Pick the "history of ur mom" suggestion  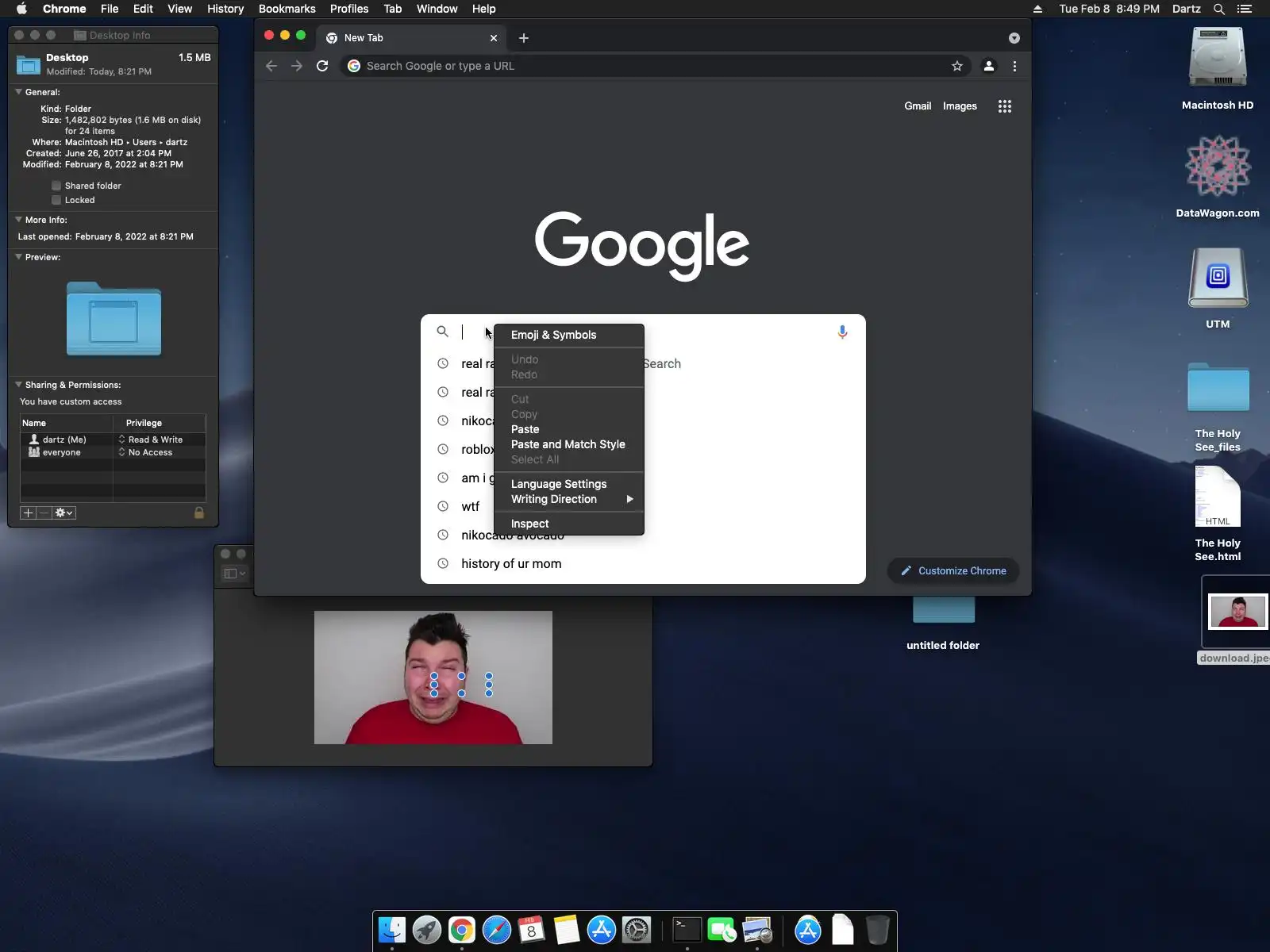tap(643, 564)
